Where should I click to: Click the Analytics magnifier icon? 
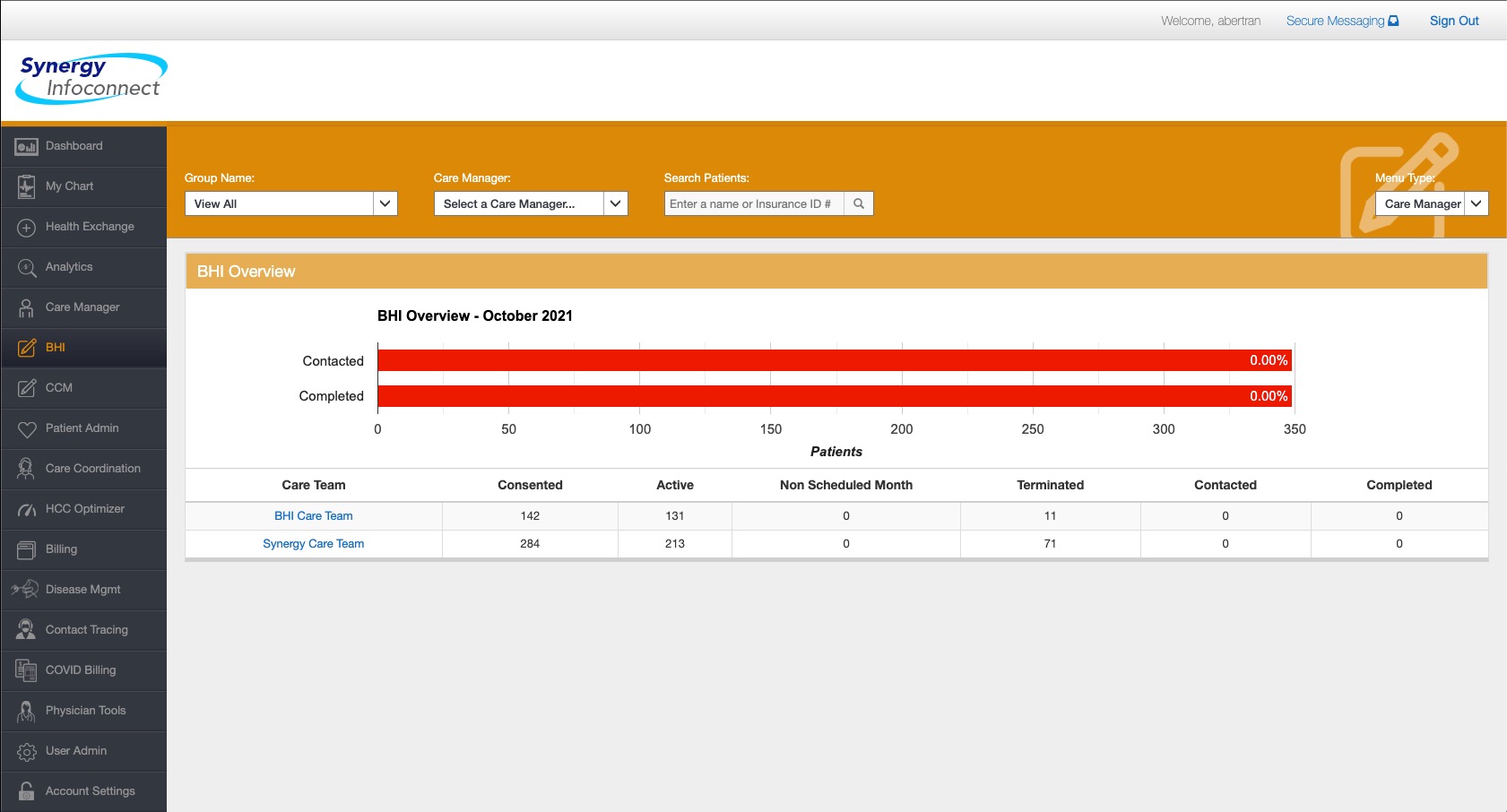pyautogui.click(x=26, y=267)
